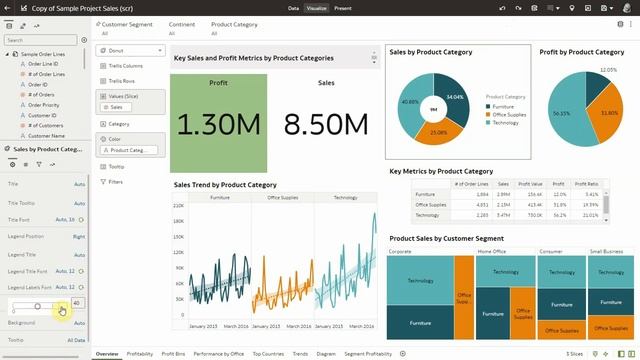This screenshot has width=640, height=360.
Task: Open the Segment Profitability canvas tab
Action: click(x=368, y=354)
